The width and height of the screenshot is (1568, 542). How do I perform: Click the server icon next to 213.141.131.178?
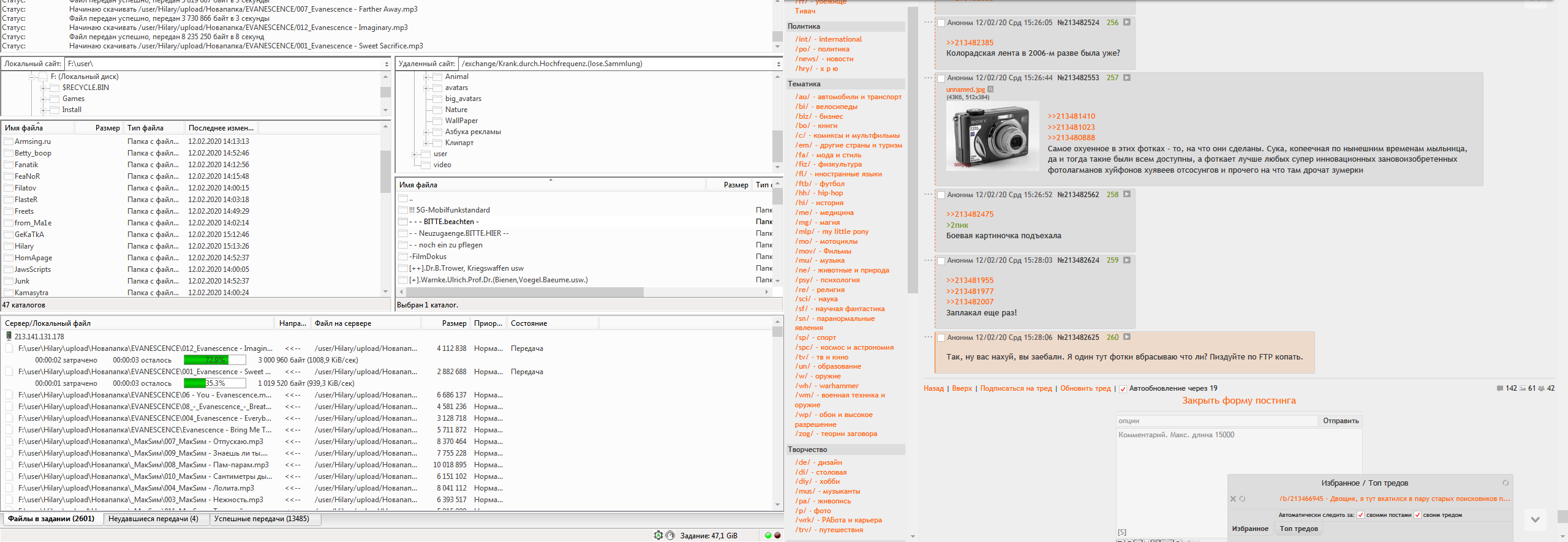[x=9, y=336]
